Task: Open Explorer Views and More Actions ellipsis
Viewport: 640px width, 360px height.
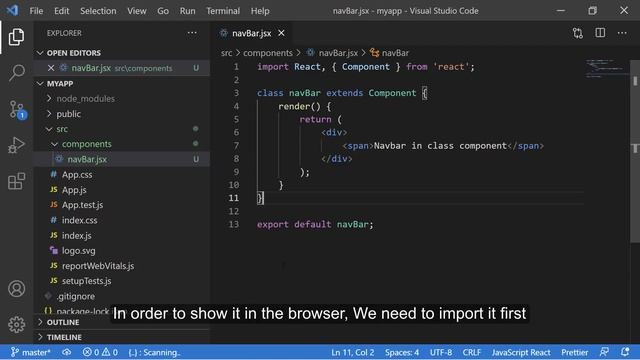Action: pos(192,33)
